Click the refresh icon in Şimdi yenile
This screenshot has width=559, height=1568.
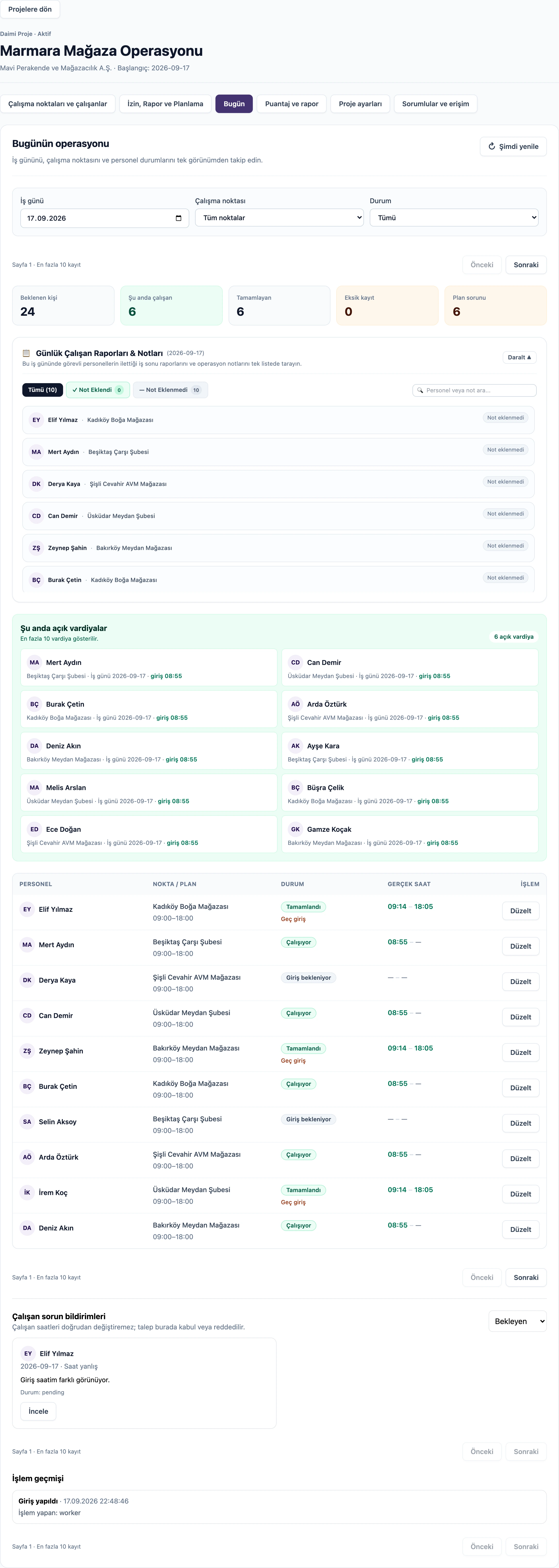pos(491,146)
